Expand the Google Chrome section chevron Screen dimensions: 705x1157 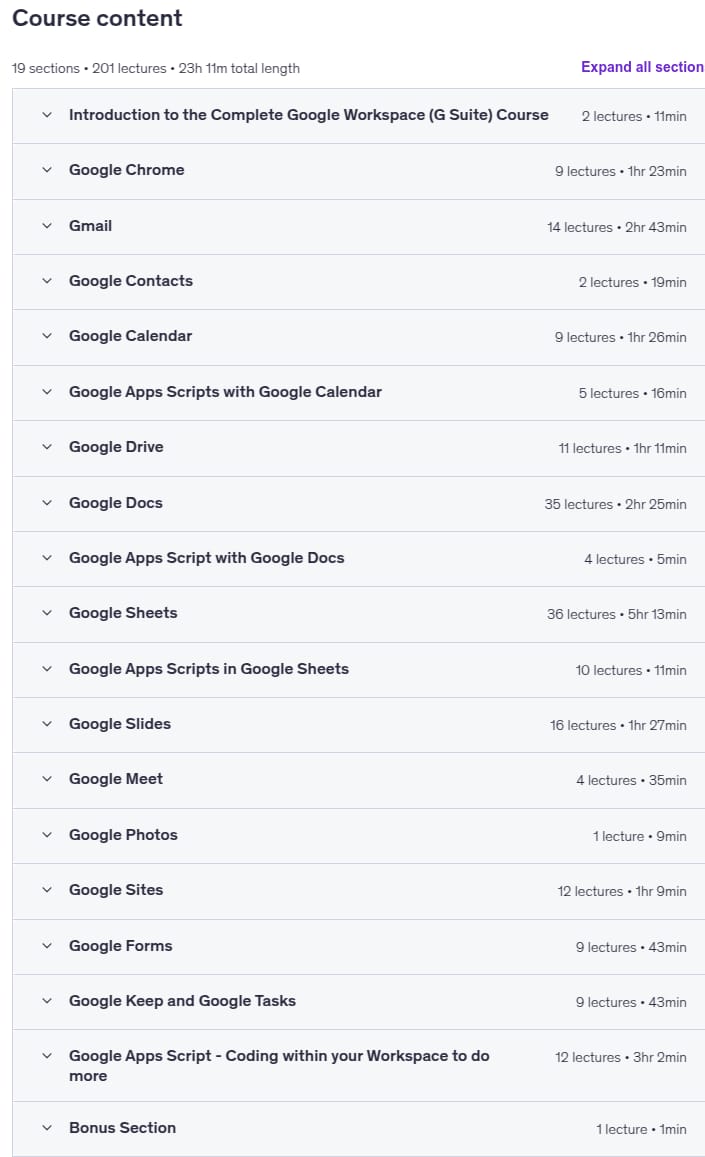pyautogui.click(x=47, y=170)
